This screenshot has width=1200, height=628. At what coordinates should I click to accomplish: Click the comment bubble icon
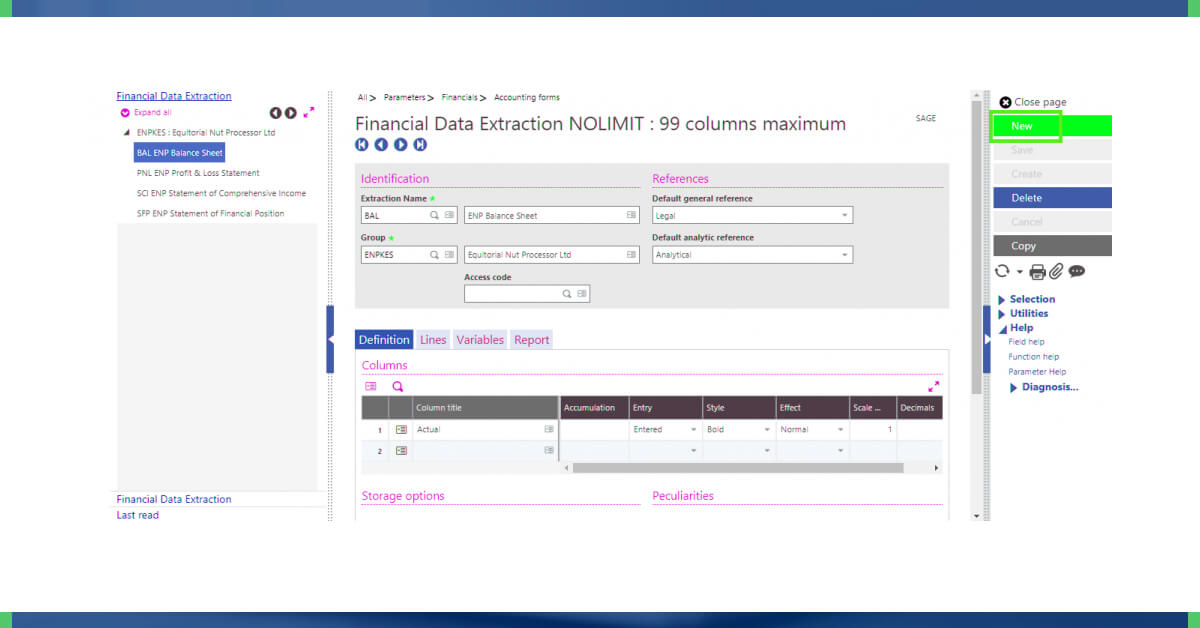[1077, 271]
